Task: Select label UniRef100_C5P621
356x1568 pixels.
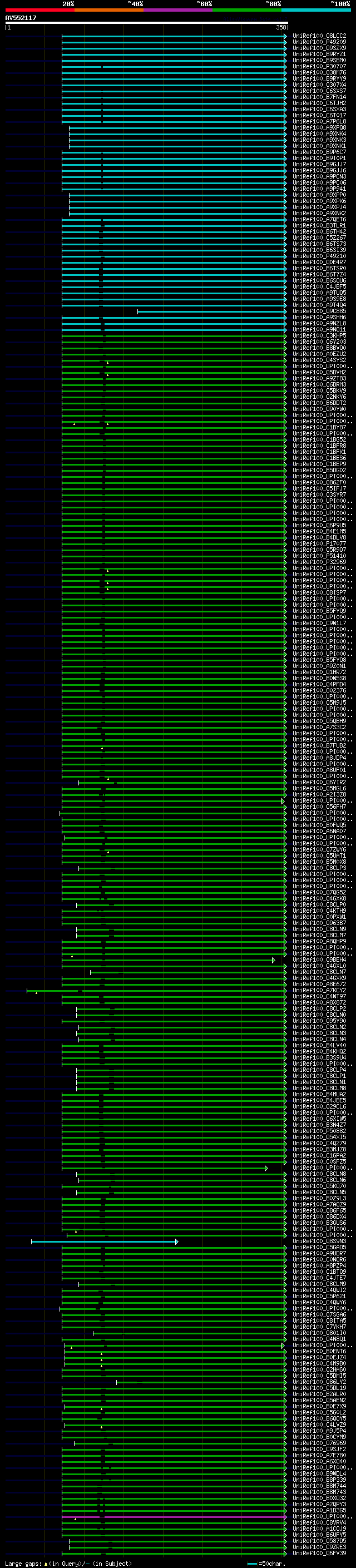Action: pyautogui.click(x=319, y=1297)
